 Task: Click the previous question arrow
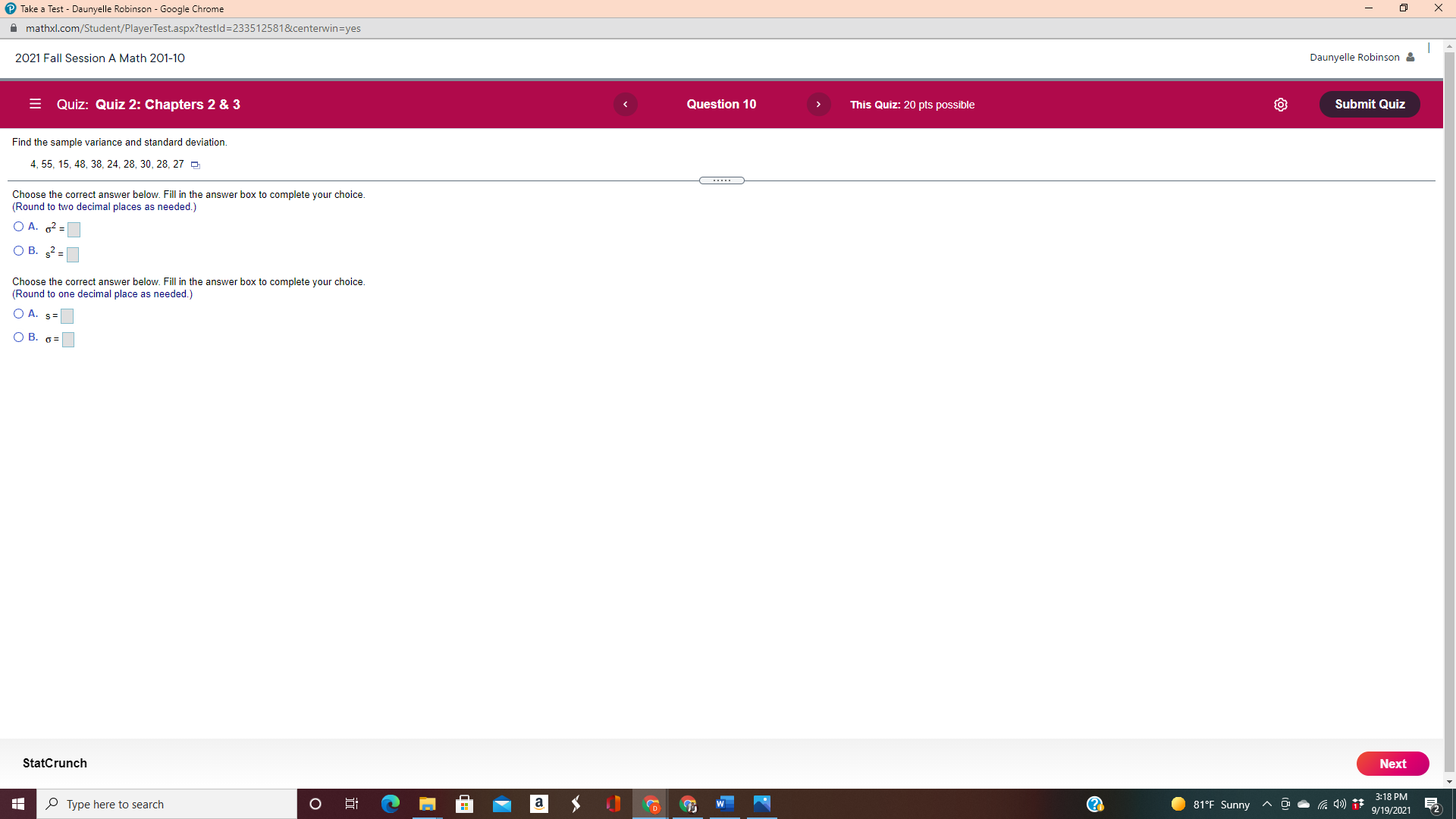click(626, 104)
